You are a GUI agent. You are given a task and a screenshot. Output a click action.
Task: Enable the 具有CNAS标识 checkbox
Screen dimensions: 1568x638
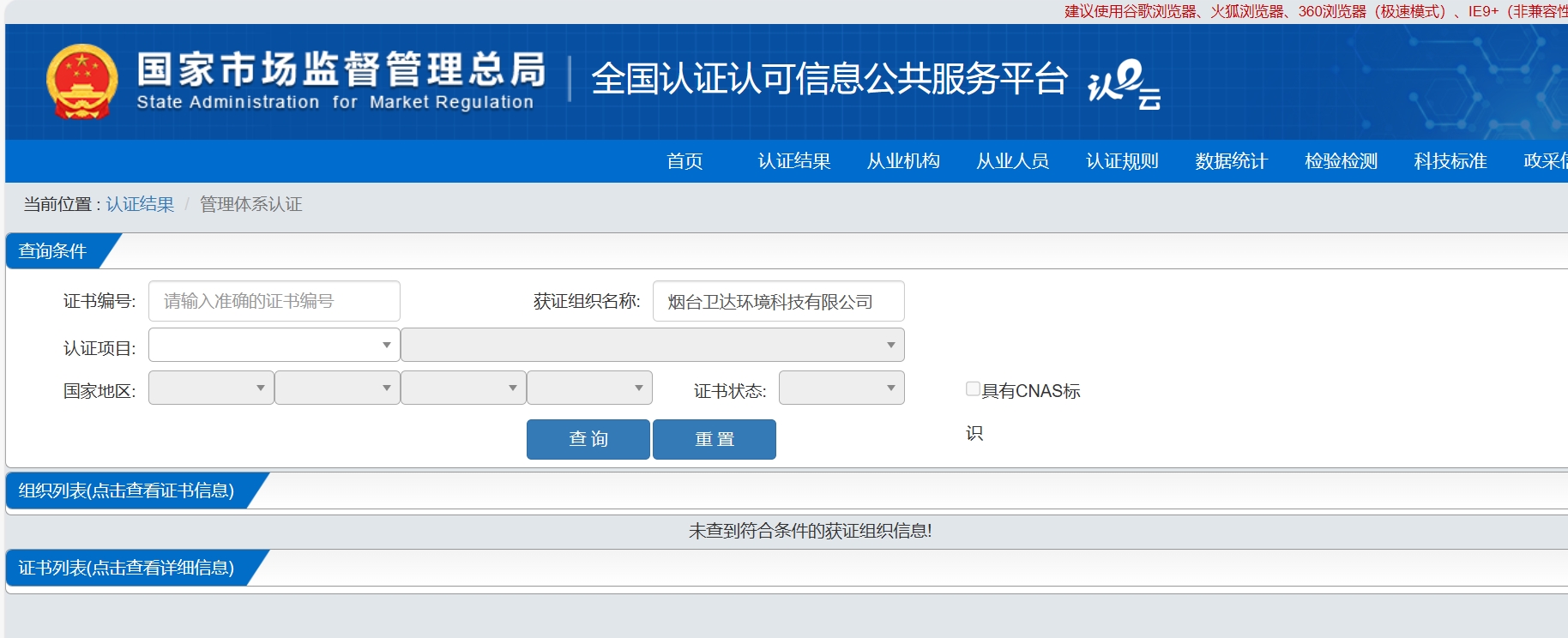pos(973,389)
